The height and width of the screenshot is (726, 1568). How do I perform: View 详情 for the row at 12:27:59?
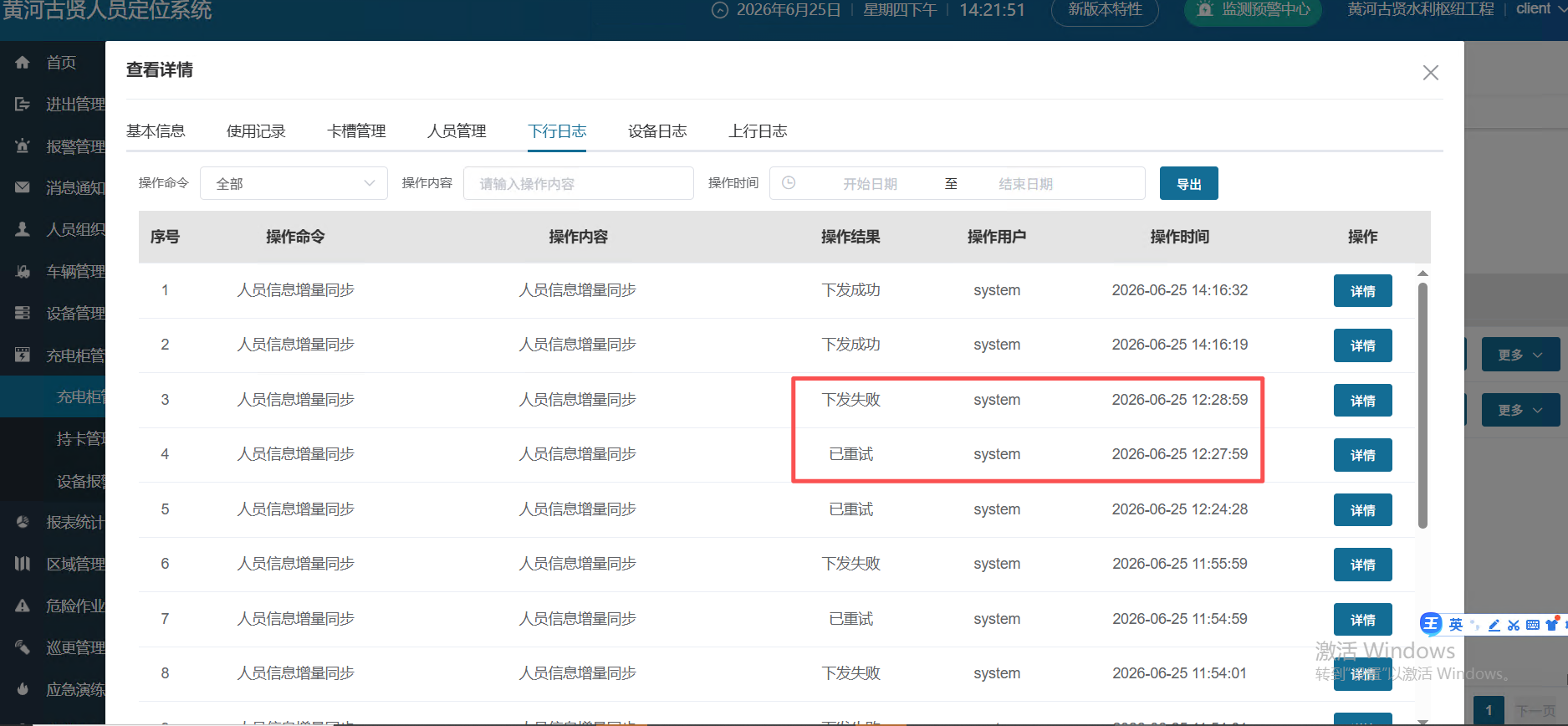click(1362, 455)
